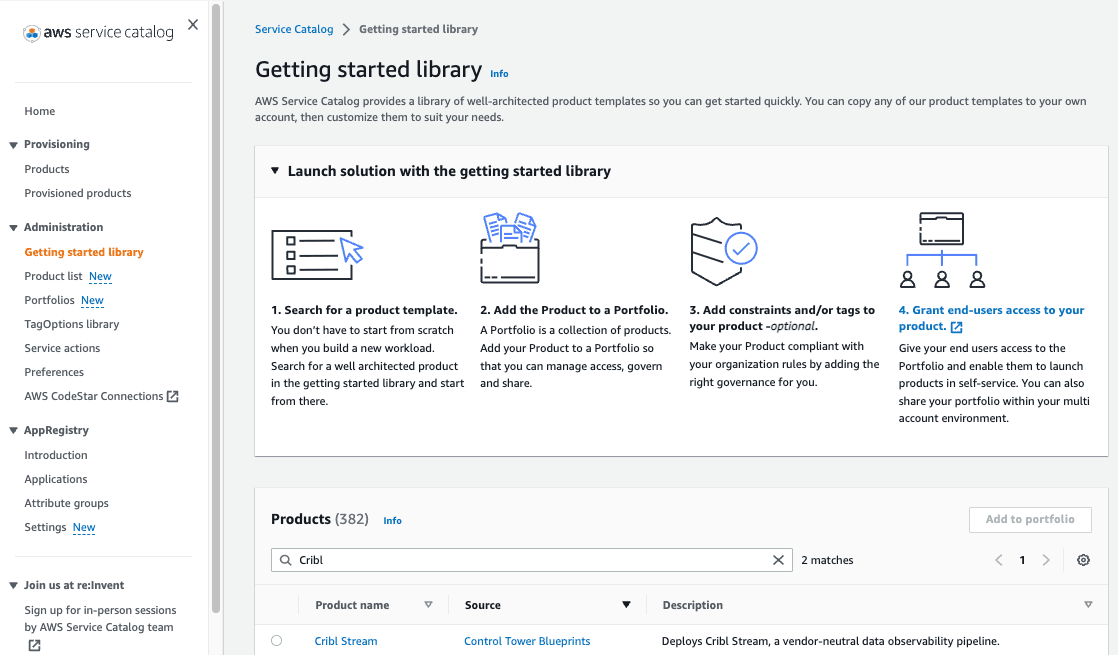Click the grant end-users access illustration
Viewport: 1118px width, 655px height.
point(941,250)
